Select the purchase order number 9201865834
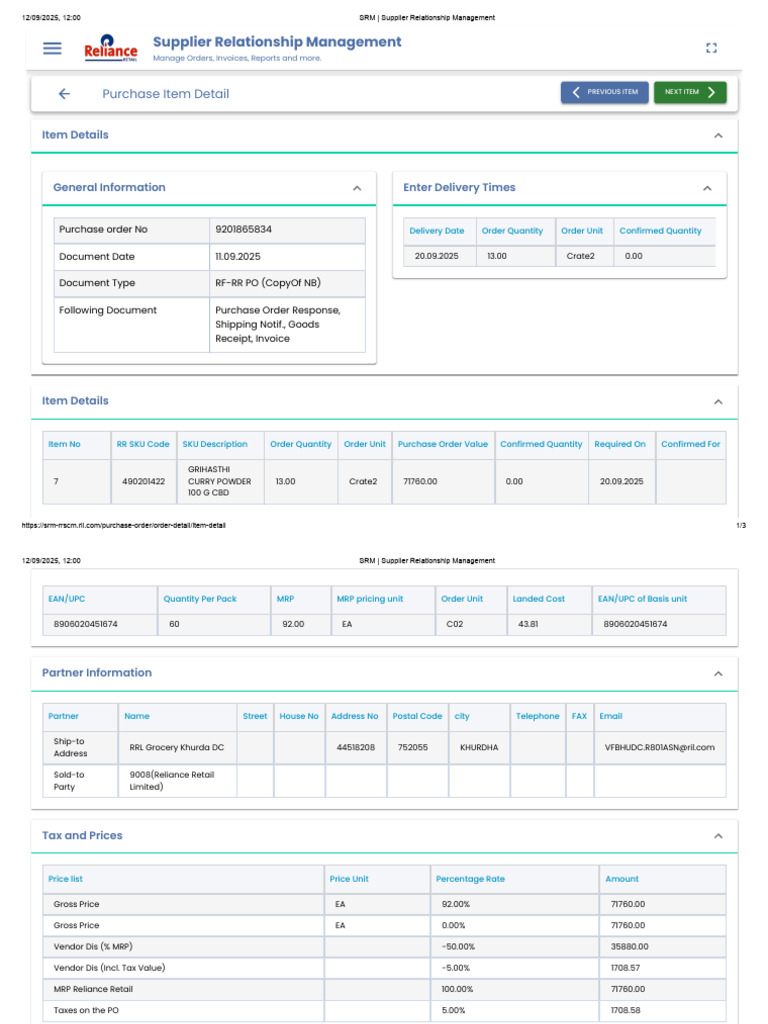Image resolution: width=768 pixels, height=1024 pixels. (x=244, y=229)
